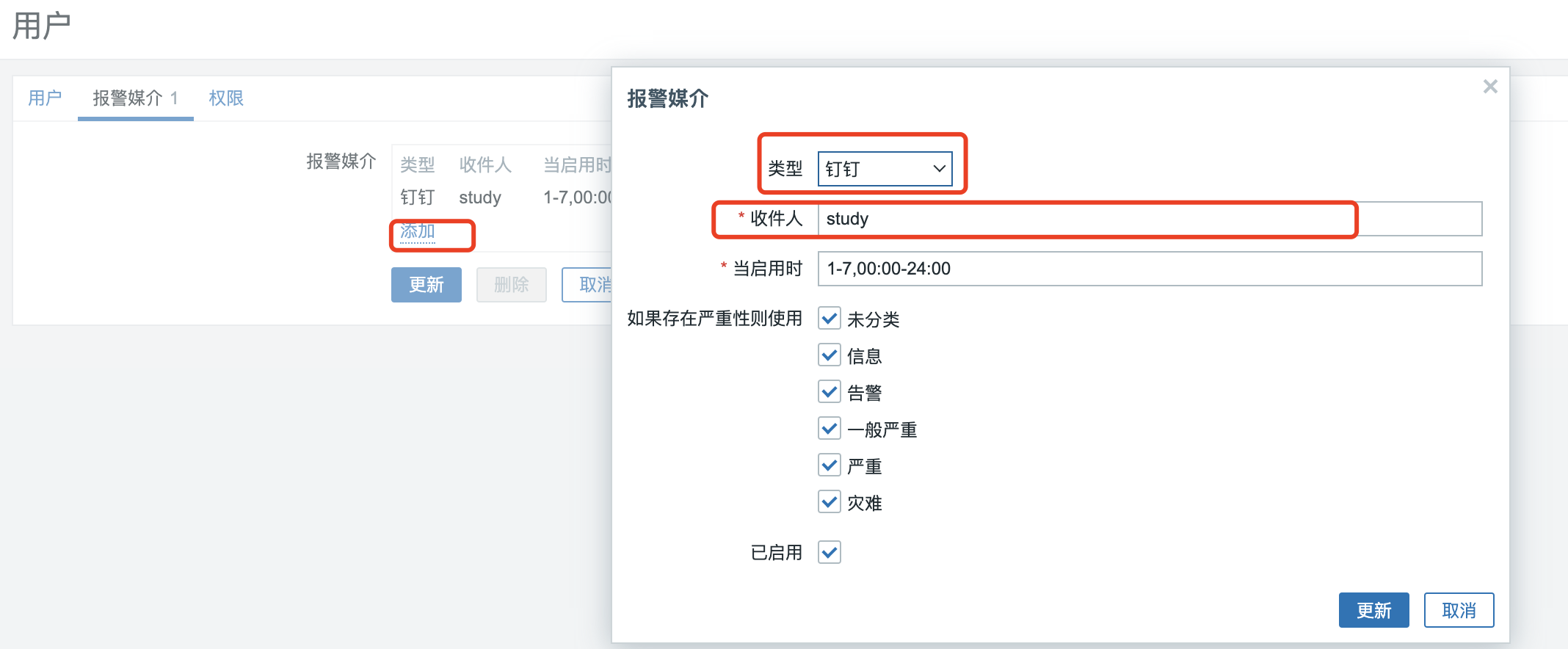Image resolution: width=1568 pixels, height=649 pixels.
Task: Close the 报警媒介 dialog with X icon
Action: point(1489,87)
